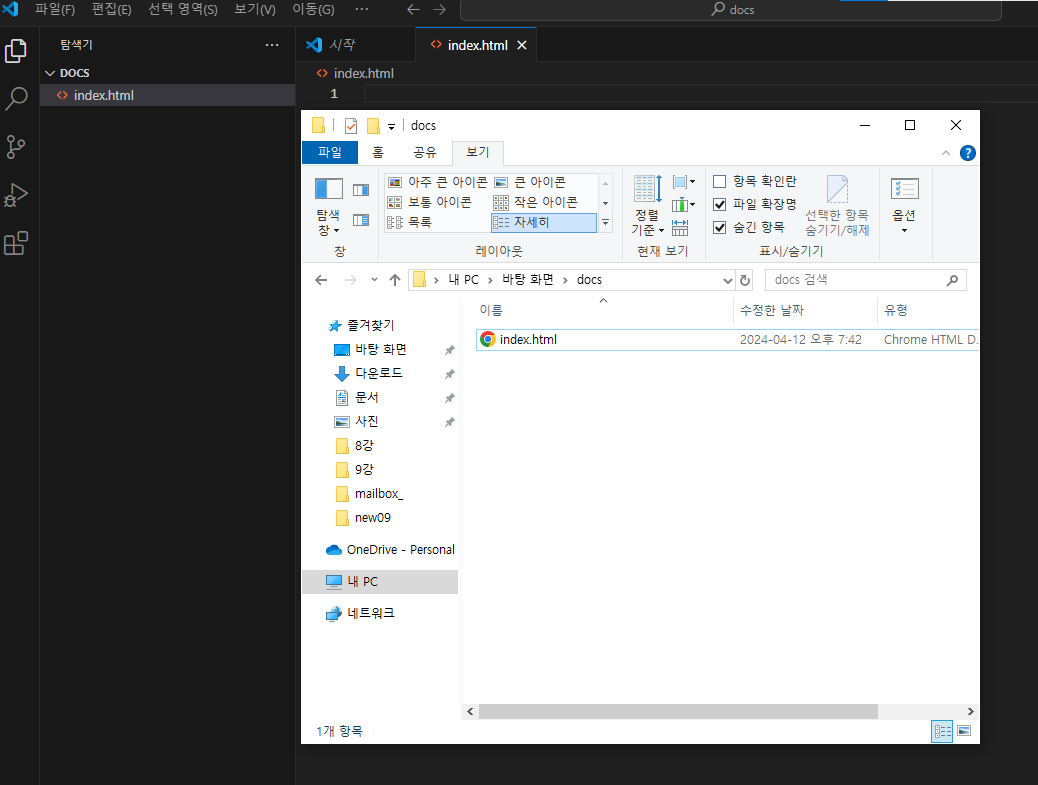Open customize quick access toolbar dropdown
This screenshot has width=1038, height=785.
pyautogui.click(x=391, y=126)
